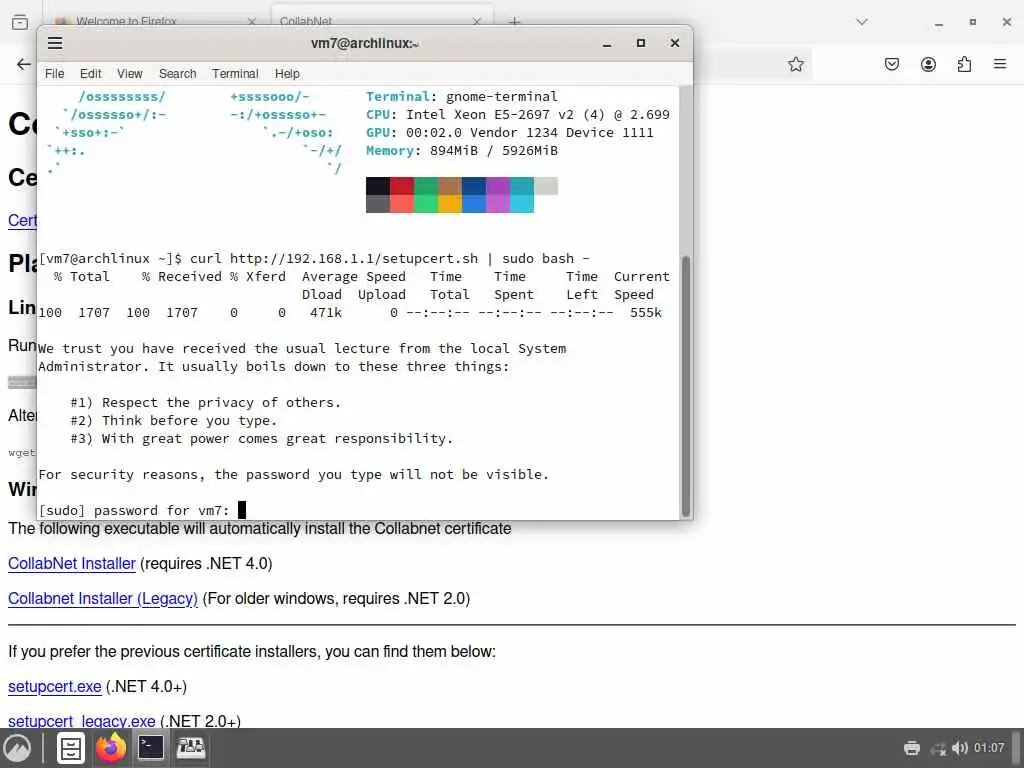Open the Pocket save icon in Firefox
The height and width of the screenshot is (768, 1024).
click(x=891, y=64)
